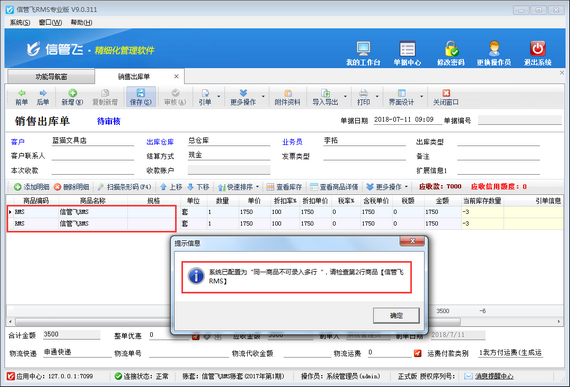Viewport: 570px width, 387px height.
Task: Expand the 引单 dropdown arrow
Action: [219, 97]
